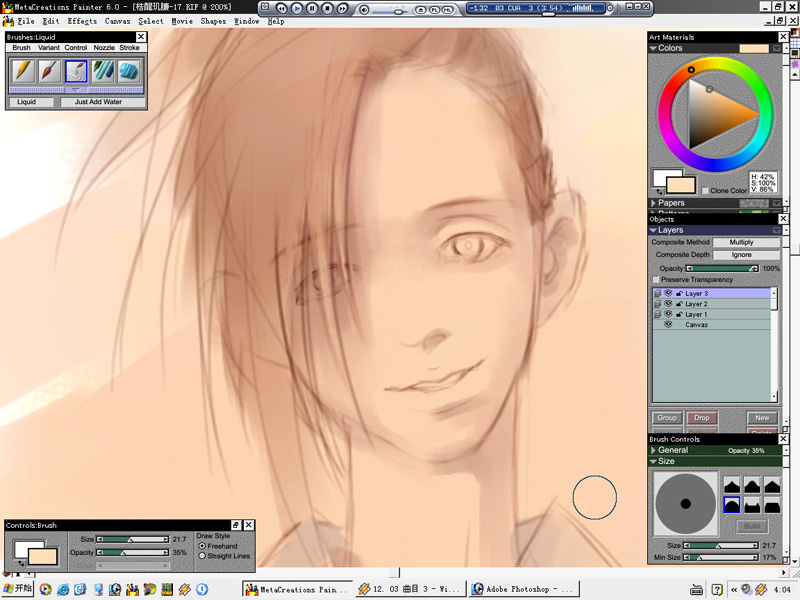Click the hue ring on the color wheel
Image resolution: width=800 pixels, height=600 pixels.
(x=691, y=70)
